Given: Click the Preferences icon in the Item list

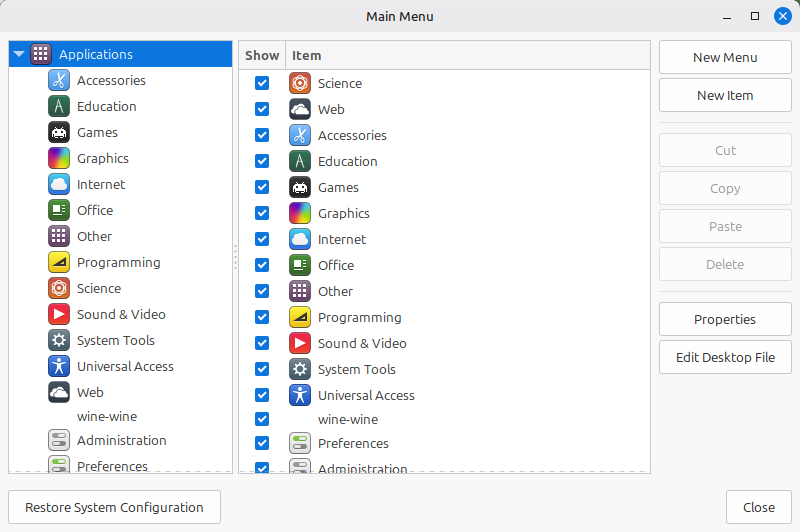Looking at the screenshot, I should pyautogui.click(x=300, y=443).
